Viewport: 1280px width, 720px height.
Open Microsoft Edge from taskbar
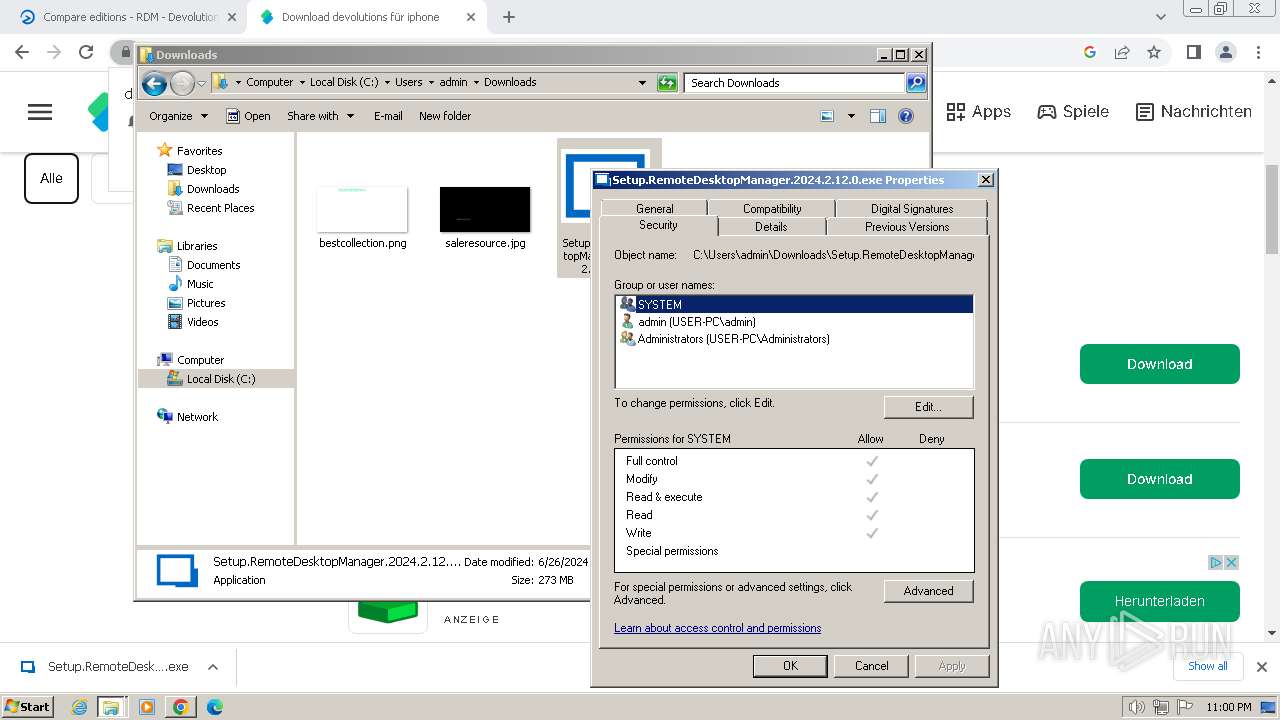(214, 707)
